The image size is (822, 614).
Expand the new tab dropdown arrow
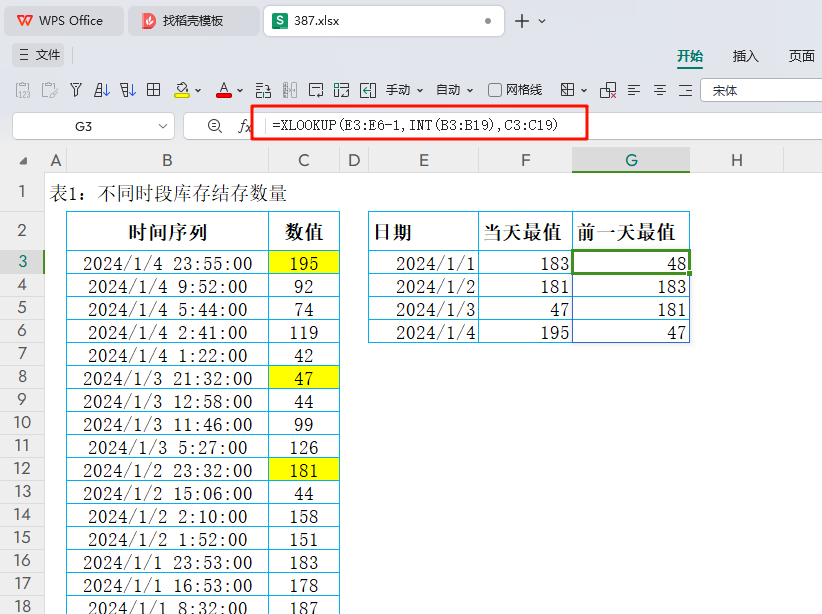[x=542, y=21]
